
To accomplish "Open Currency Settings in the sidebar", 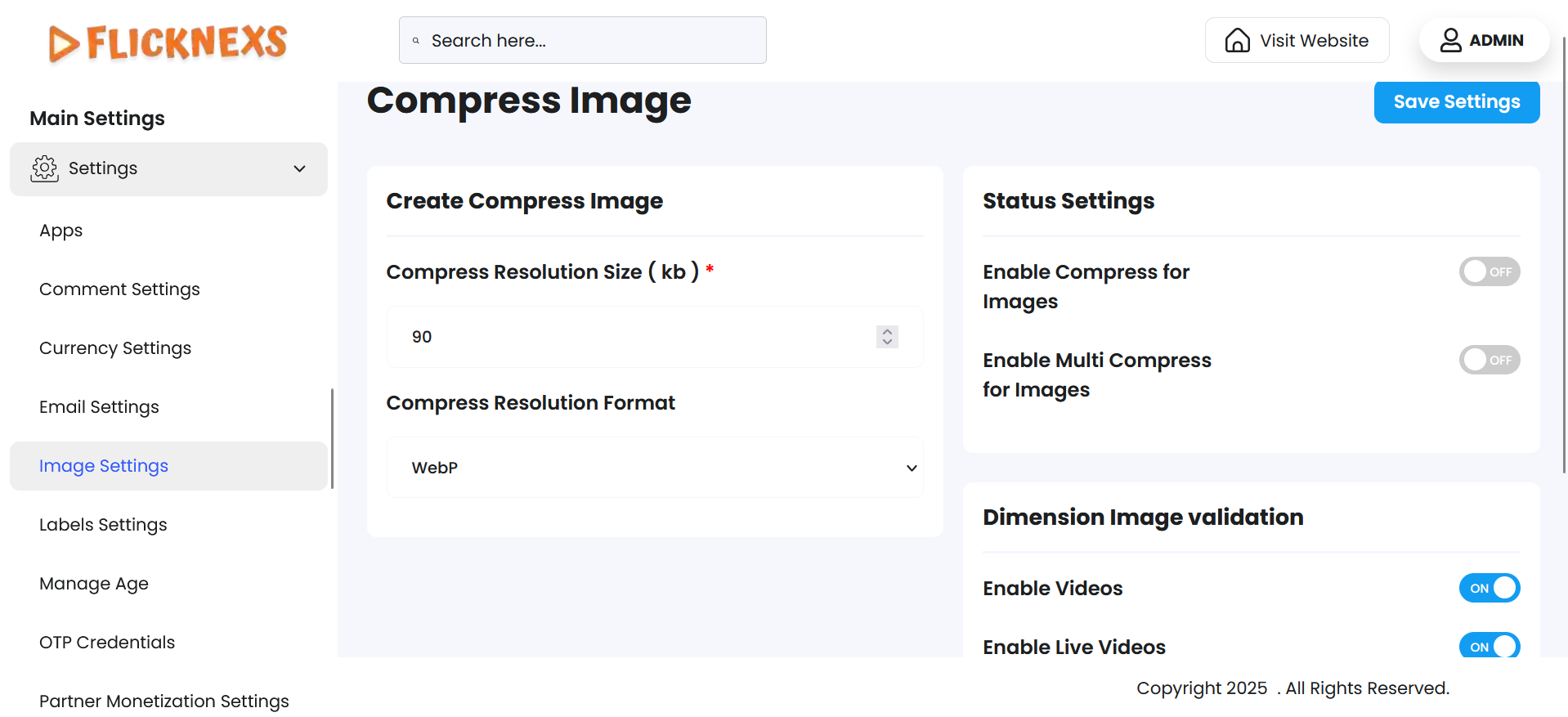I will coord(115,348).
